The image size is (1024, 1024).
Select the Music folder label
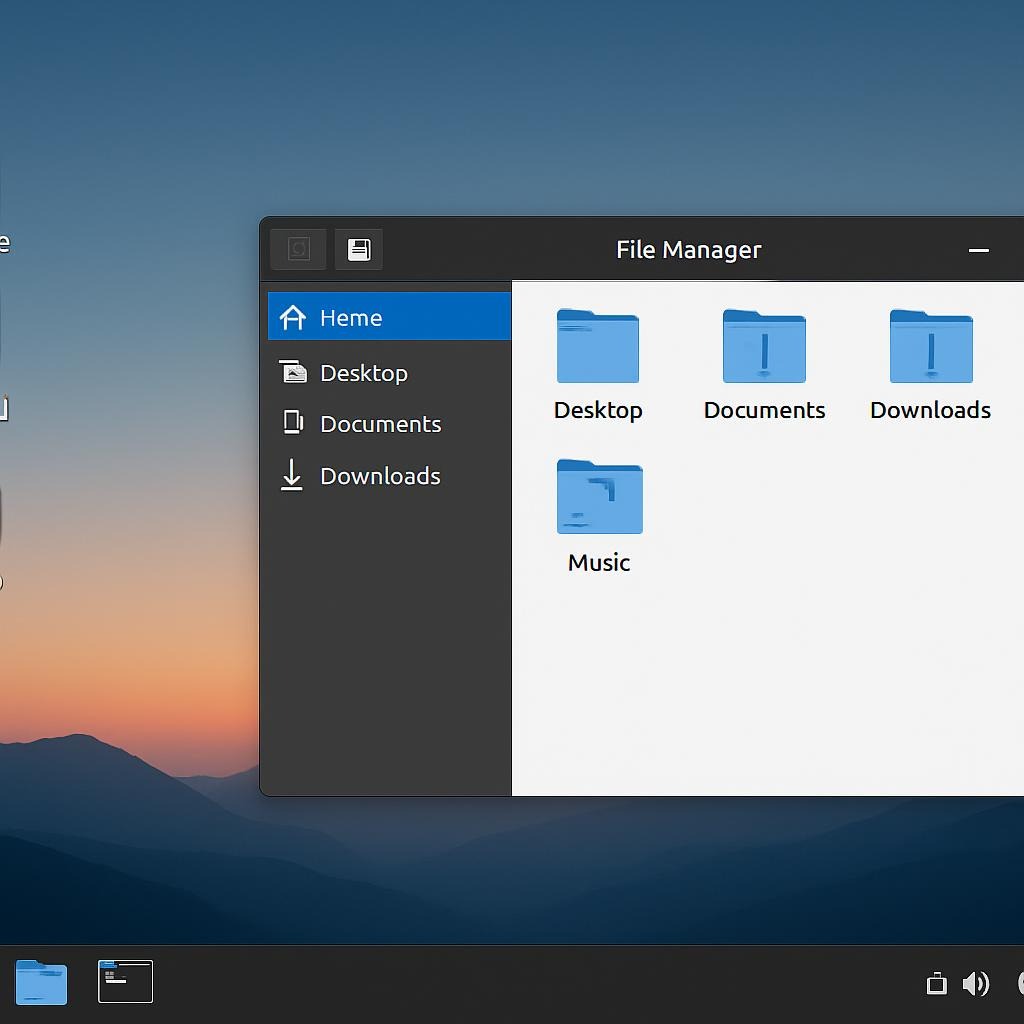(598, 562)
